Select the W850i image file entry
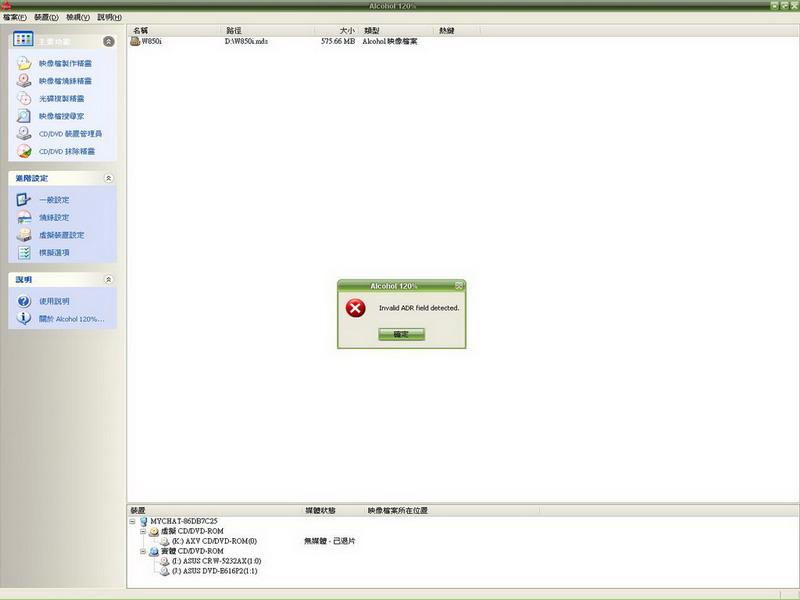Viewport: 800px width, 600px height. click(151, 41)
